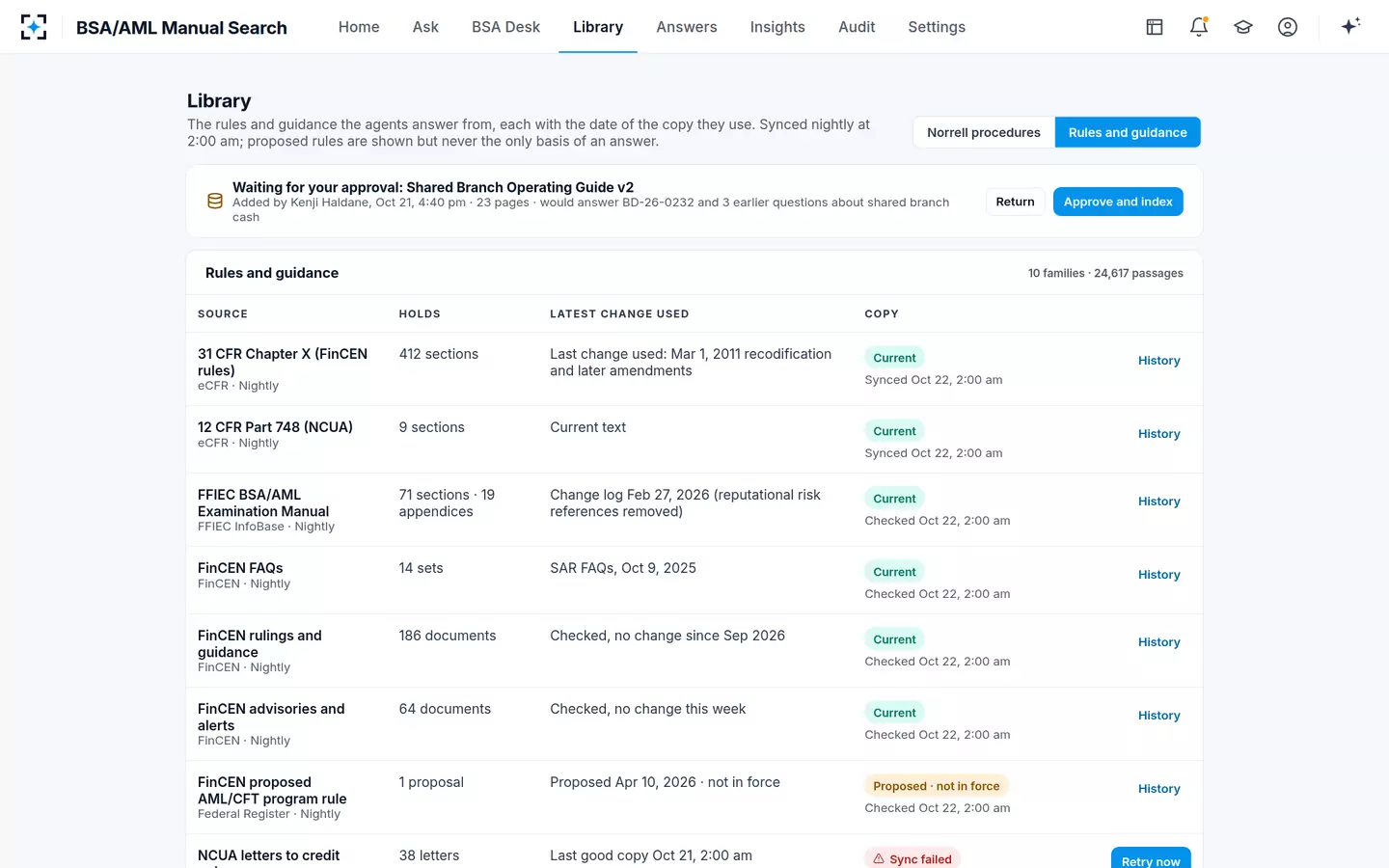Click the warning icon in Sync failed badge
The height and width of the screenshot is (868, 1389).
coord(879,859)
